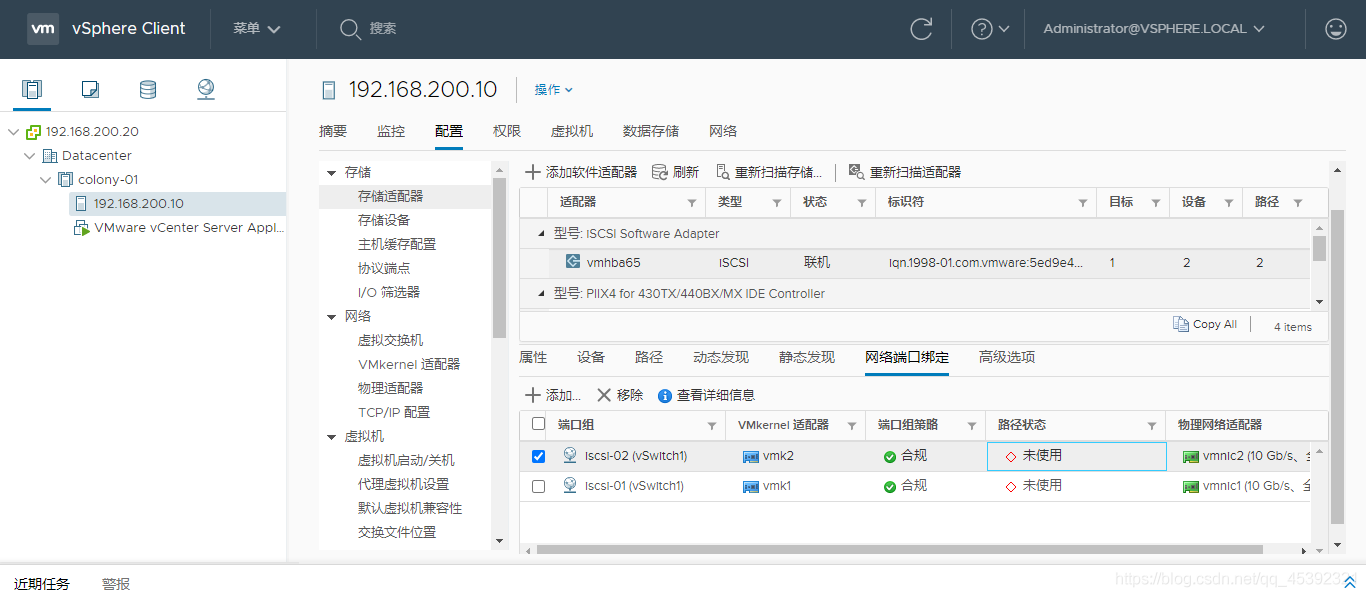
Task: Open the help question mark icon
Action: click(x=982, y=29)
